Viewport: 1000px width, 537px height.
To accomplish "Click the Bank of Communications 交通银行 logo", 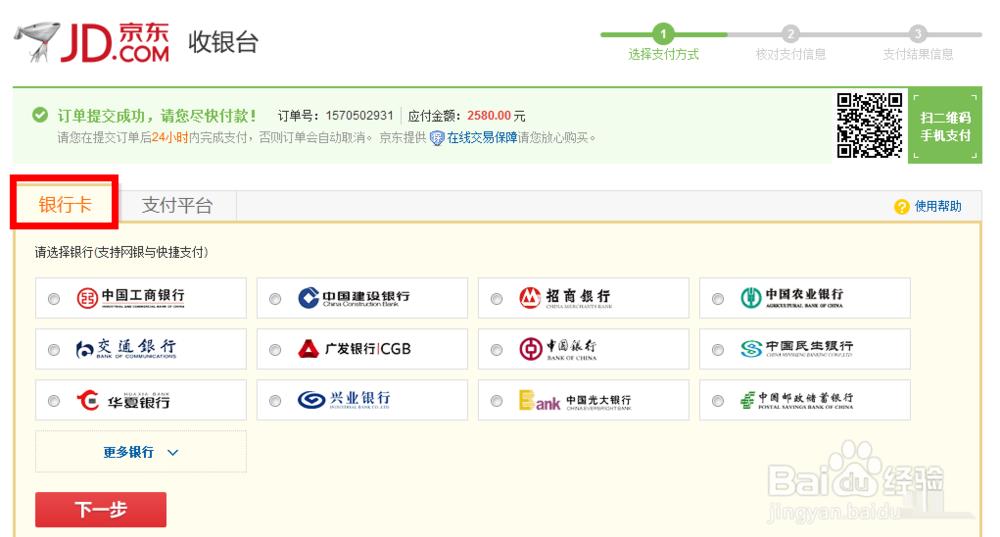I will [126, 349].
